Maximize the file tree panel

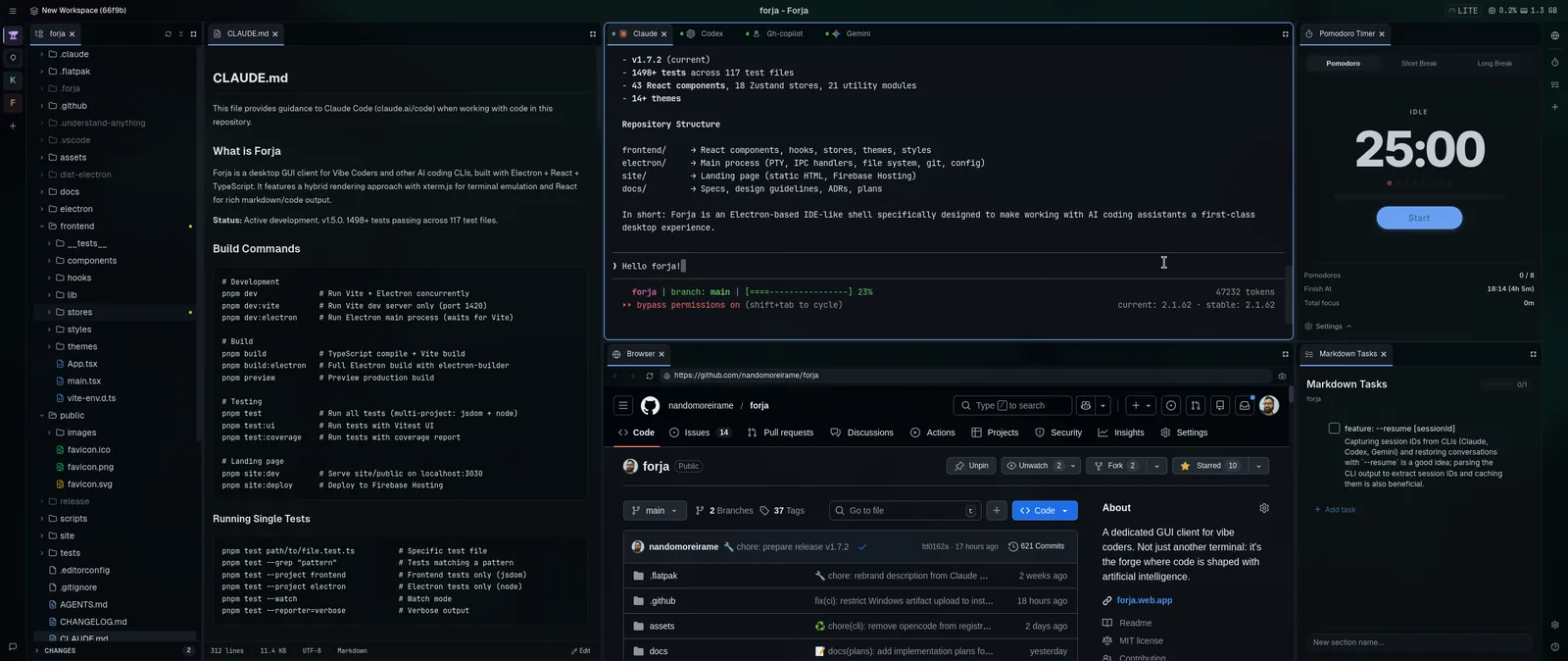(x=193, y=33)
